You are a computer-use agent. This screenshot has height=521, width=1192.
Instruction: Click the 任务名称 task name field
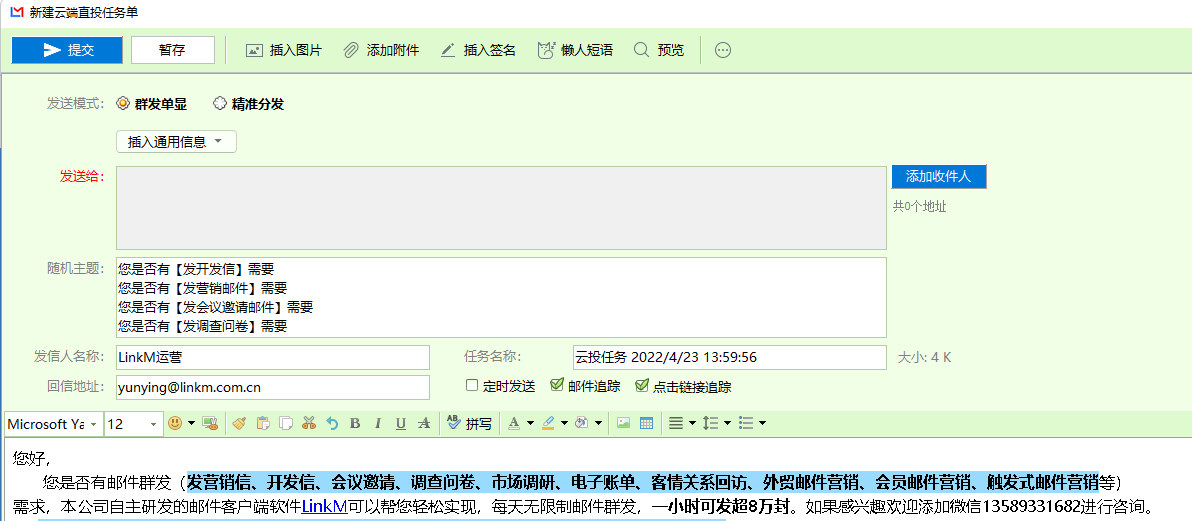(x=730, y=357)
